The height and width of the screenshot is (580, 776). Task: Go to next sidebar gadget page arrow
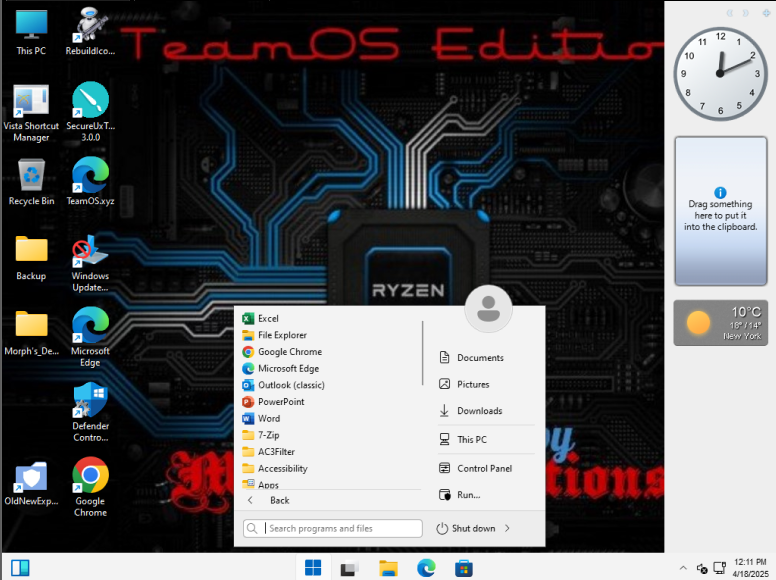click(x=745, y=13)
